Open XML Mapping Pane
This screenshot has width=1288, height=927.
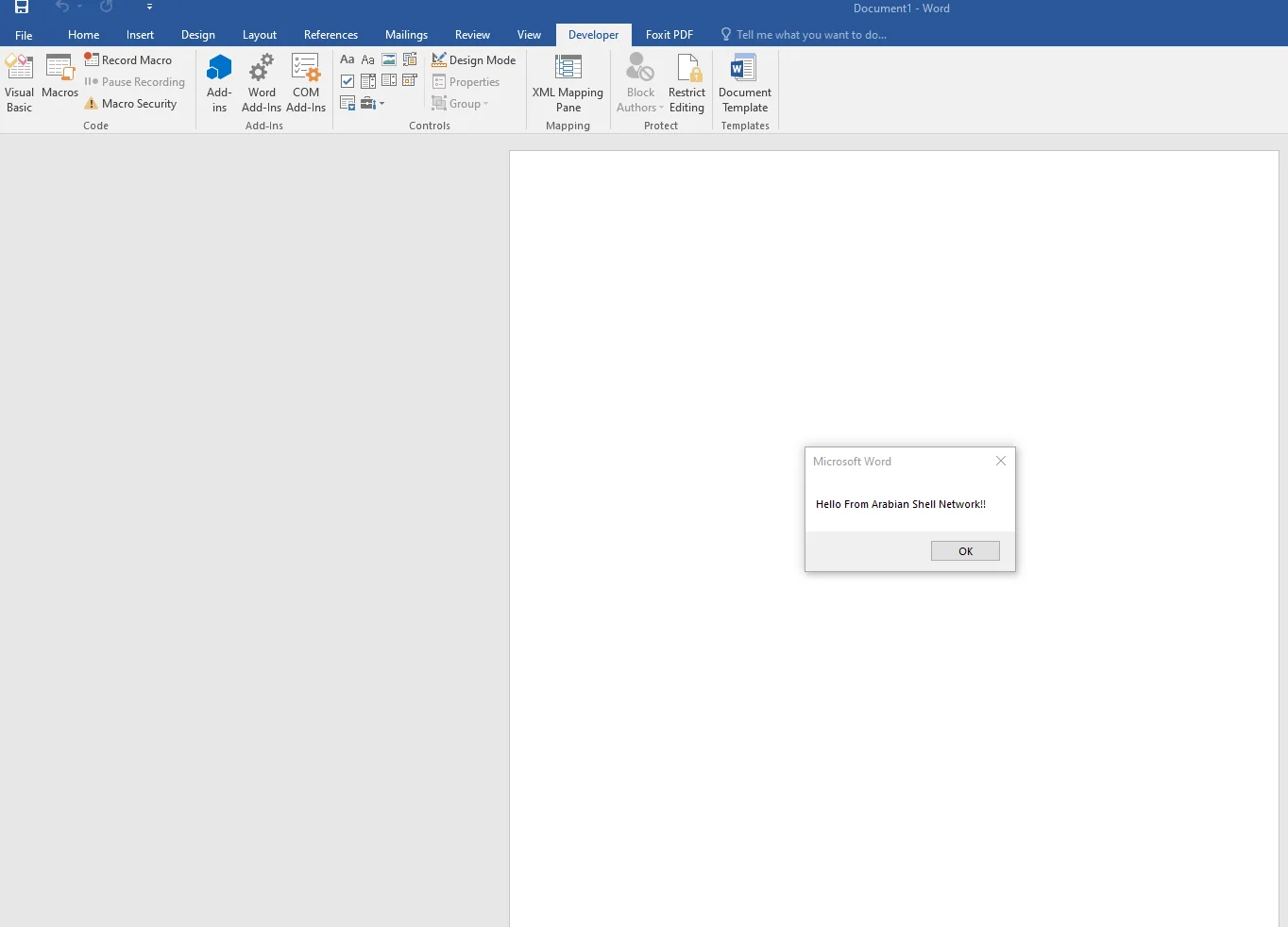568,83
